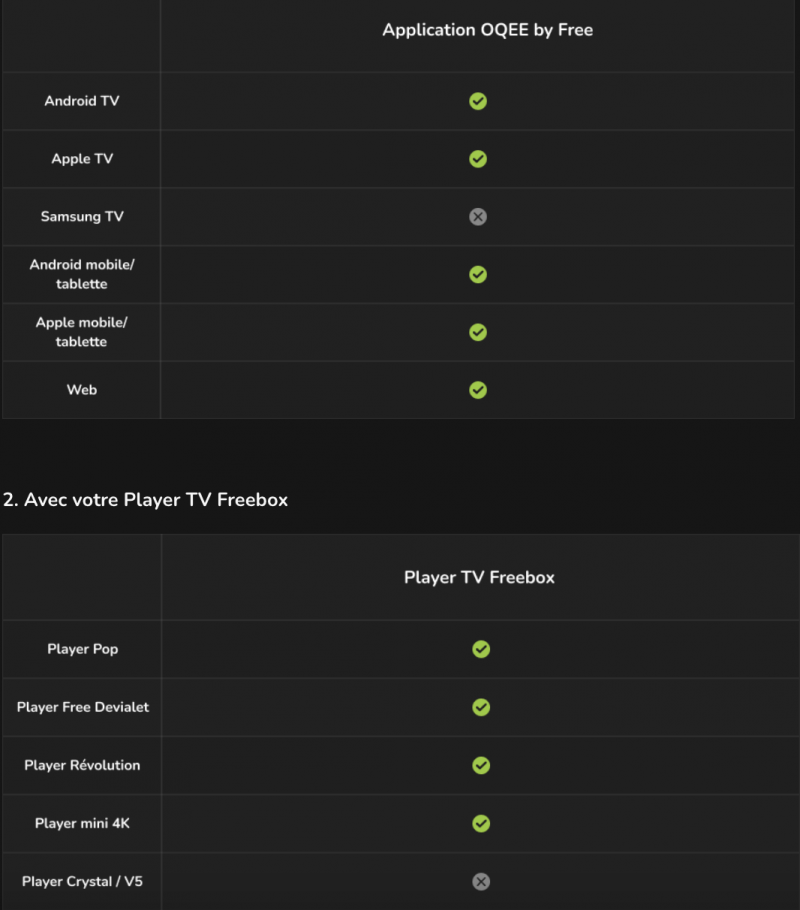Click the checkmark beside Apple mobile/tablette
800x910 pixels.
pyautogui.click(x=478, y=332)
